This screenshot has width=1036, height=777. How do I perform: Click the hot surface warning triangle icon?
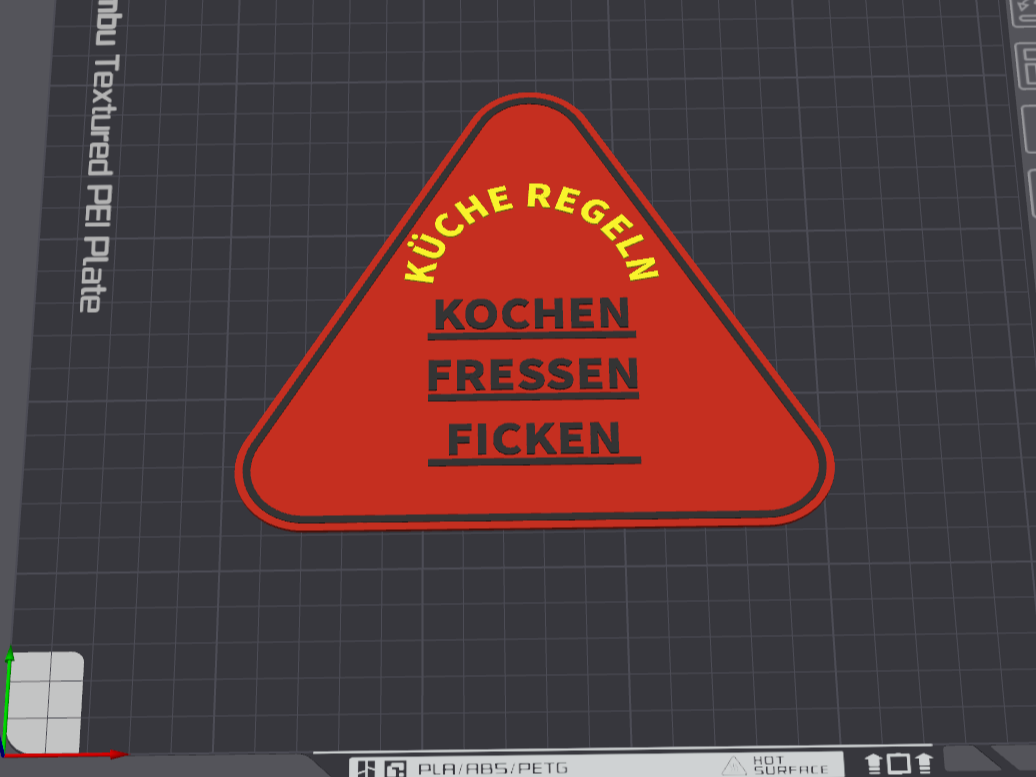point(733,766)
